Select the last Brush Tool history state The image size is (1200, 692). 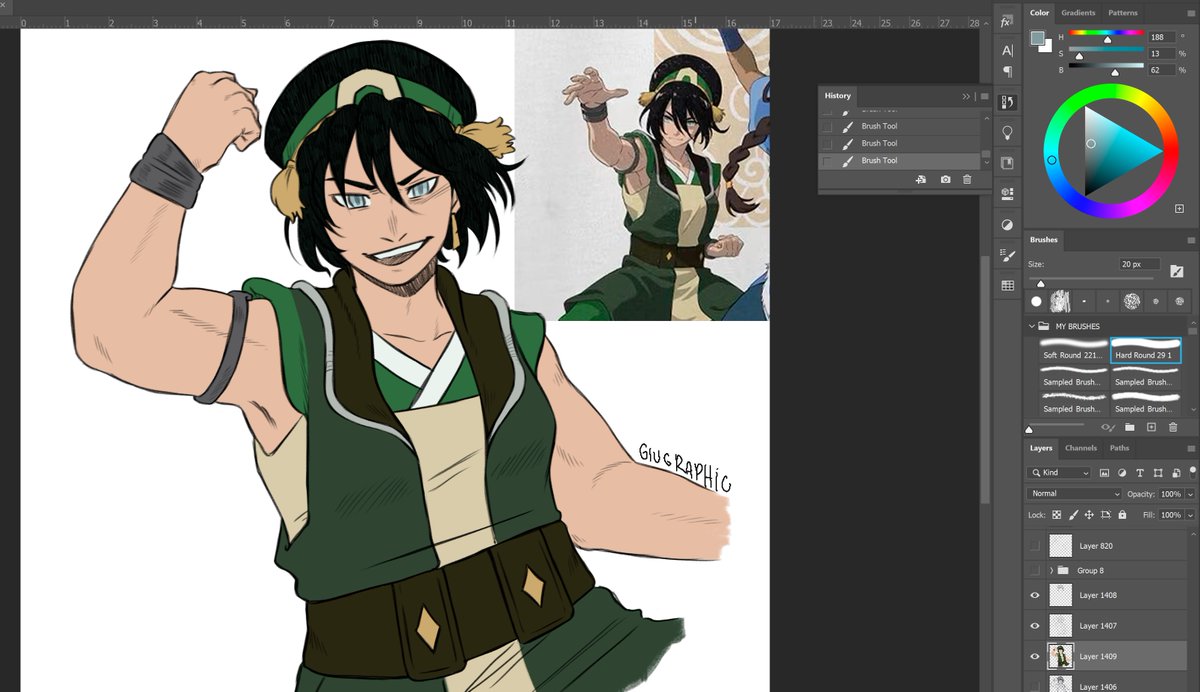900,160
